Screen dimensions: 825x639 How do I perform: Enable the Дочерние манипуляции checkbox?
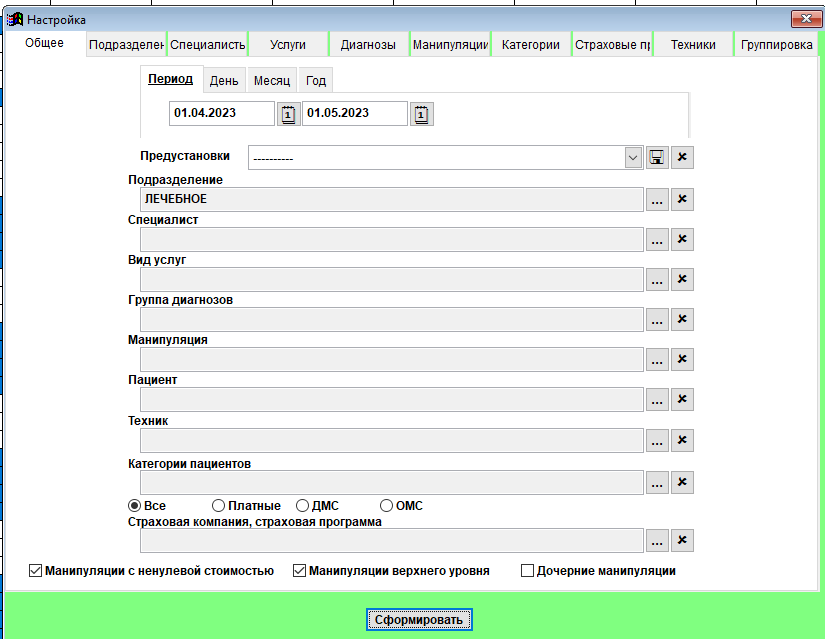[x=528, y=571]
